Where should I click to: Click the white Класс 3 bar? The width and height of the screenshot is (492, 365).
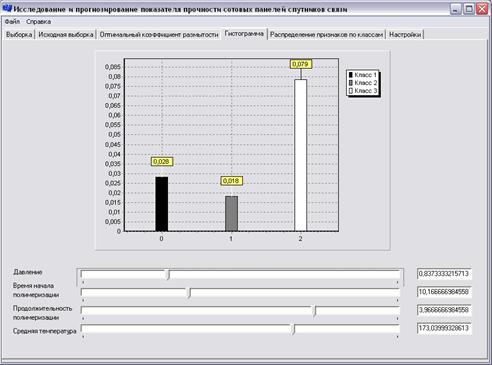tap(301, 155)
